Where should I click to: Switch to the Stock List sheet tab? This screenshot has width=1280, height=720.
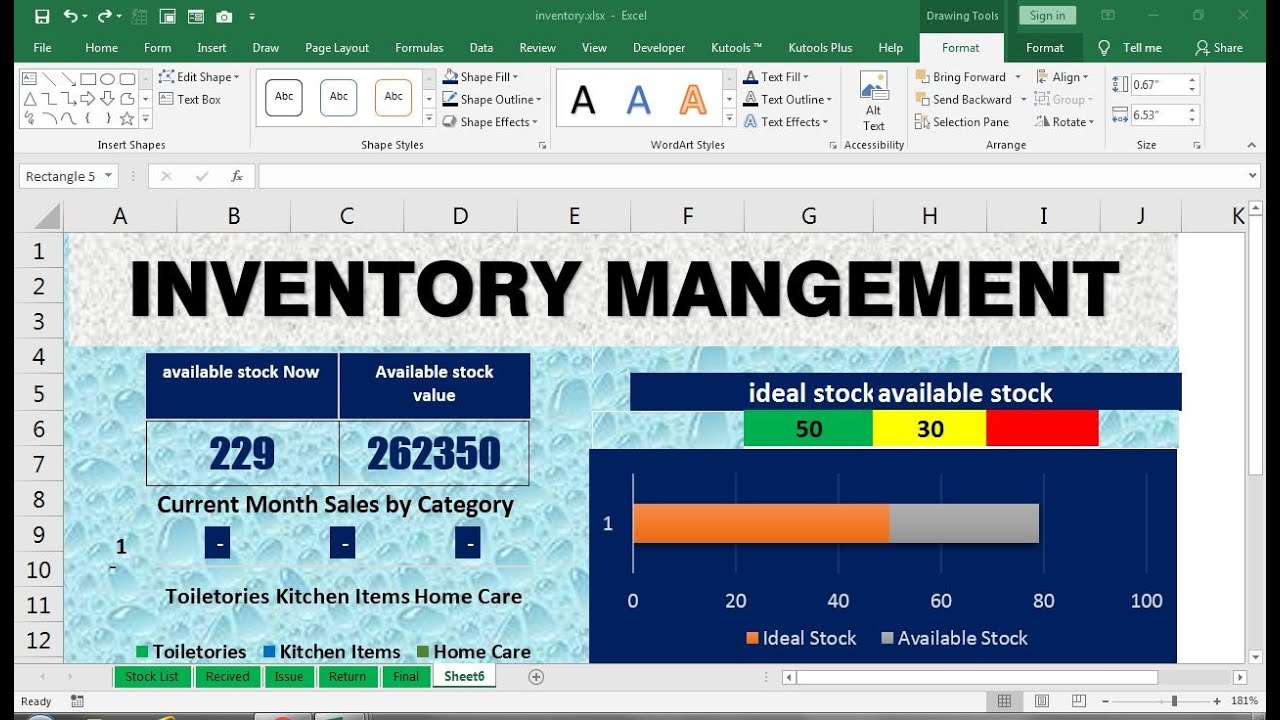(152, 677)
